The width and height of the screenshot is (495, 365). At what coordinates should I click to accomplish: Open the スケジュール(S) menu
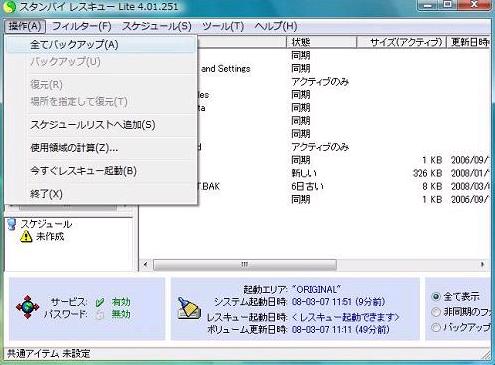pos(157,26)
